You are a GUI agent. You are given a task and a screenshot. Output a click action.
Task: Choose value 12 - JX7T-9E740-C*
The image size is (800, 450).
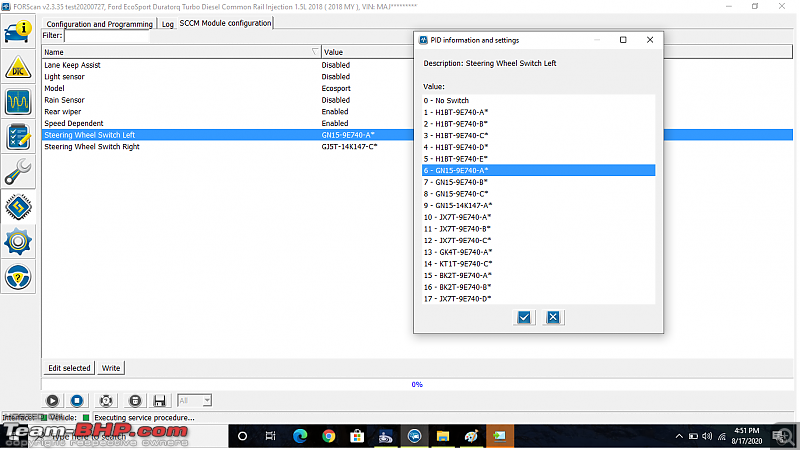tap(538, 240)
